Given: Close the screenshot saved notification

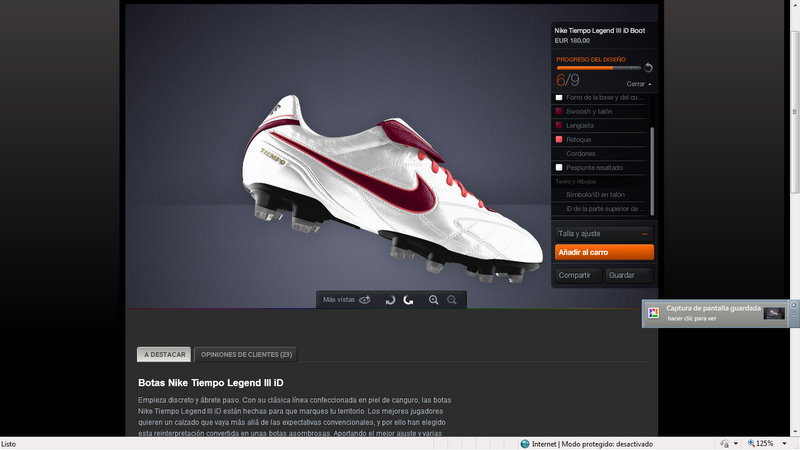Looking at the screenshot, I should coord(793,305).
